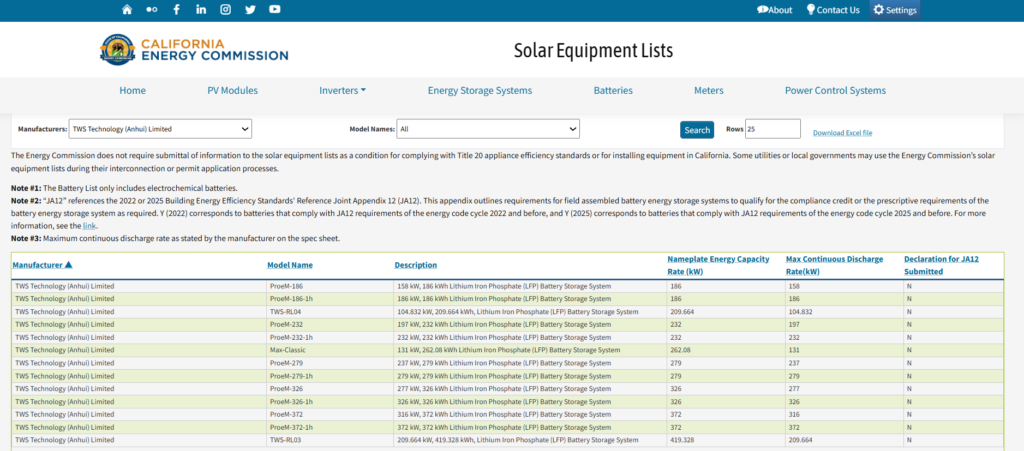Click the Twitter bird icon
This screenshot has width=1024, height=451.
point(250,10)
